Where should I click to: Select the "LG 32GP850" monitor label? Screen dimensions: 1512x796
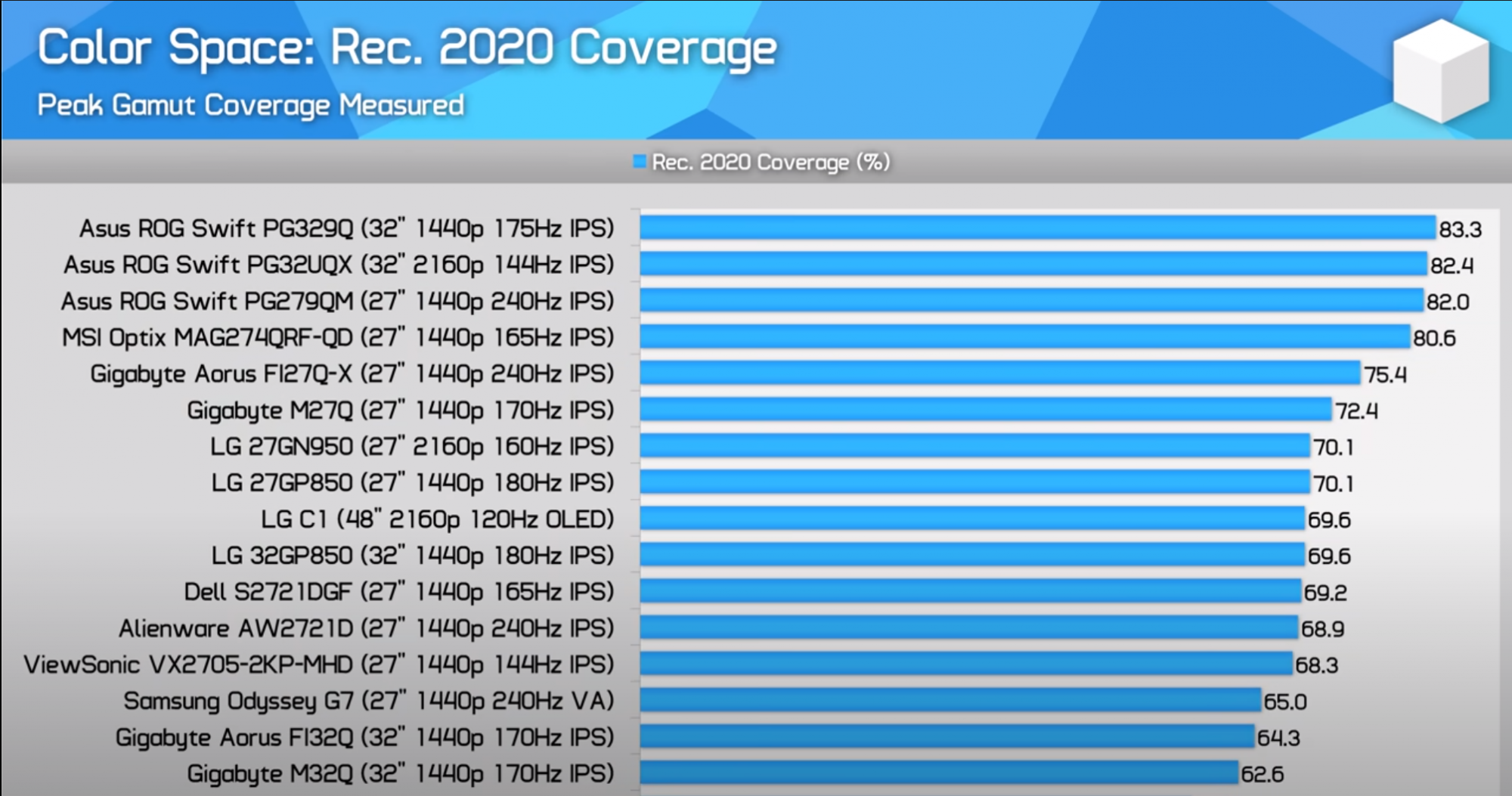point(413,556)
